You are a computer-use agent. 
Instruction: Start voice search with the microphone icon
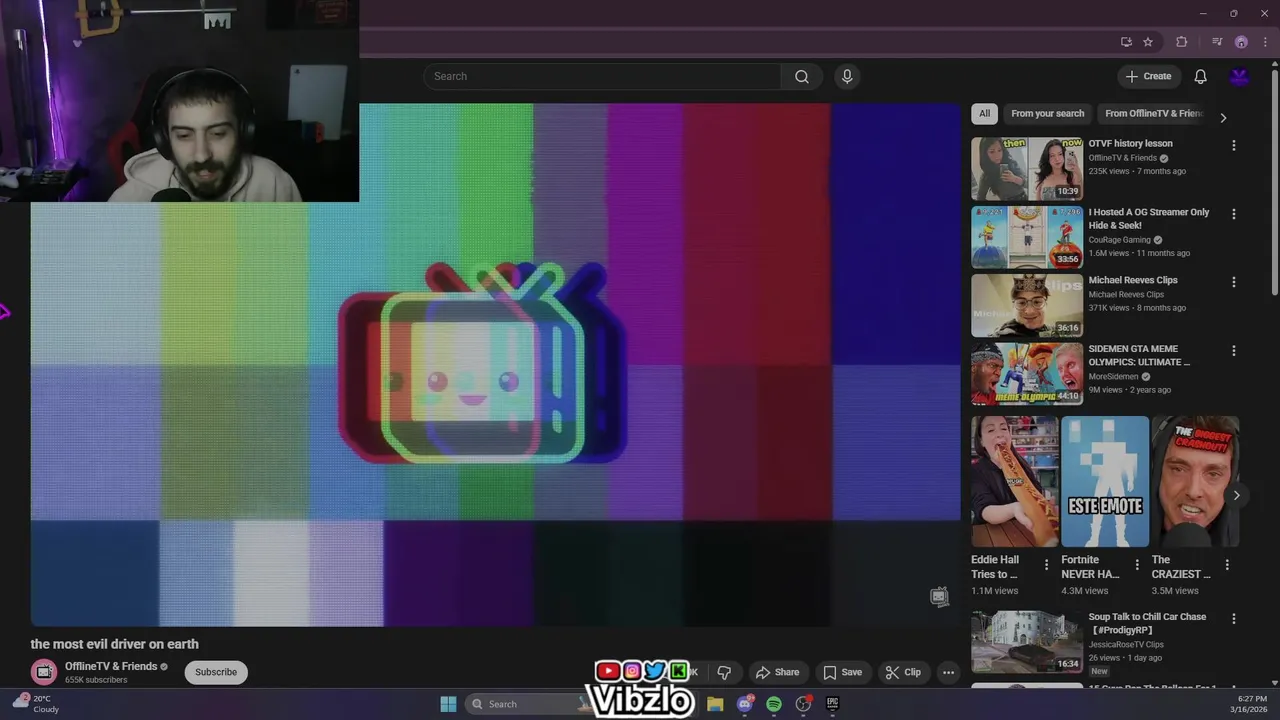(x=847, y=77)
